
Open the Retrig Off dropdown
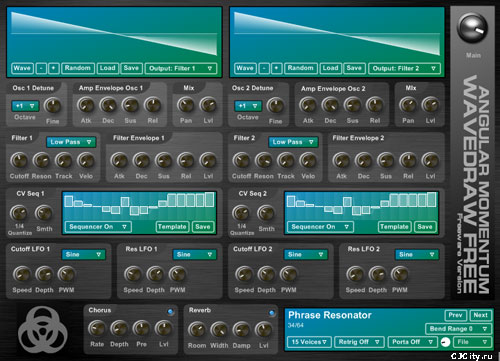[359, 342]
